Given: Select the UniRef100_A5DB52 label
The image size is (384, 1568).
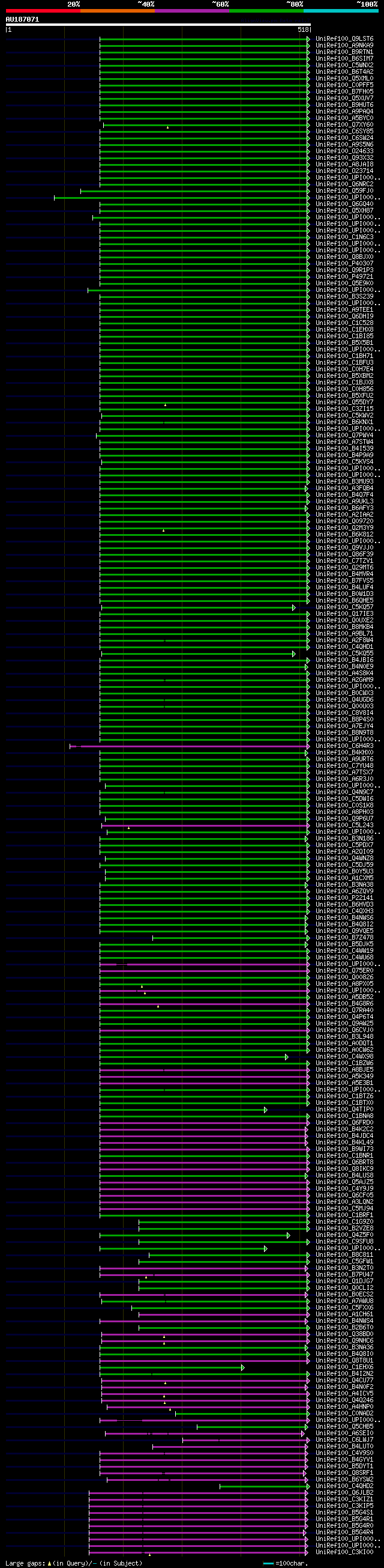Looking at the screenshot, I should (344, 998).
